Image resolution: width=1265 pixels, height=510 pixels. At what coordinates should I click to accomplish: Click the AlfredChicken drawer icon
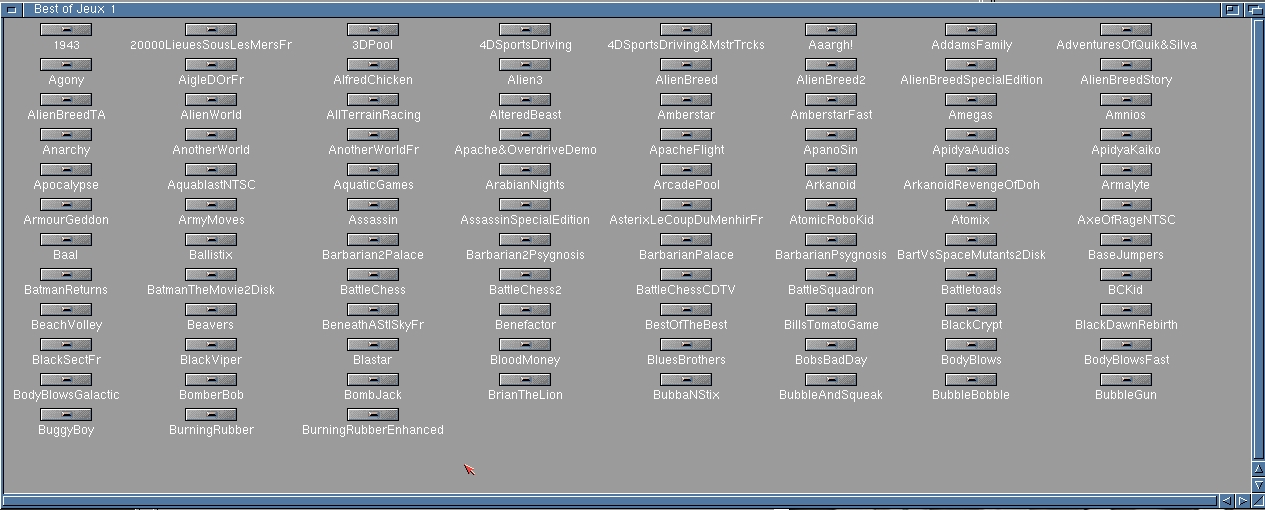tap(373, 65)
